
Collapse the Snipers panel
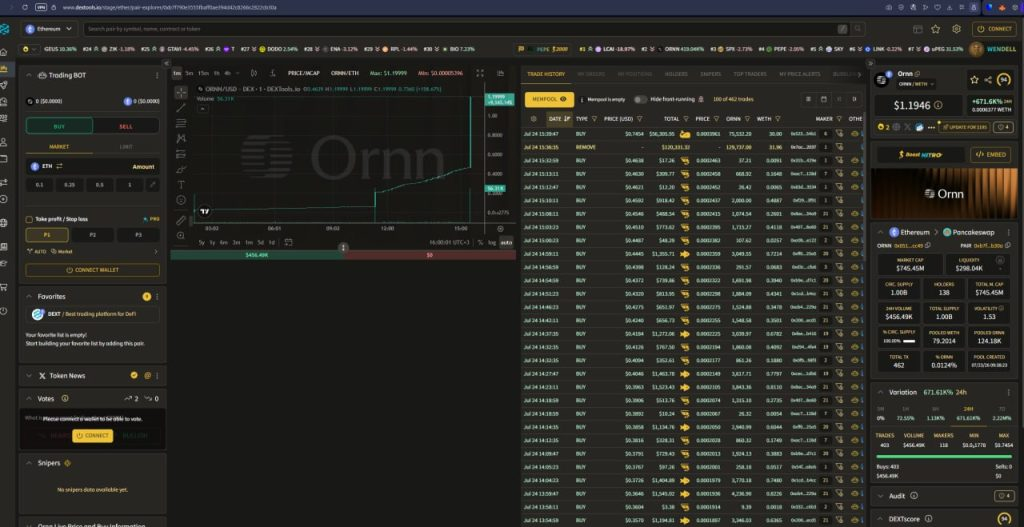click(x=29, y=463)
